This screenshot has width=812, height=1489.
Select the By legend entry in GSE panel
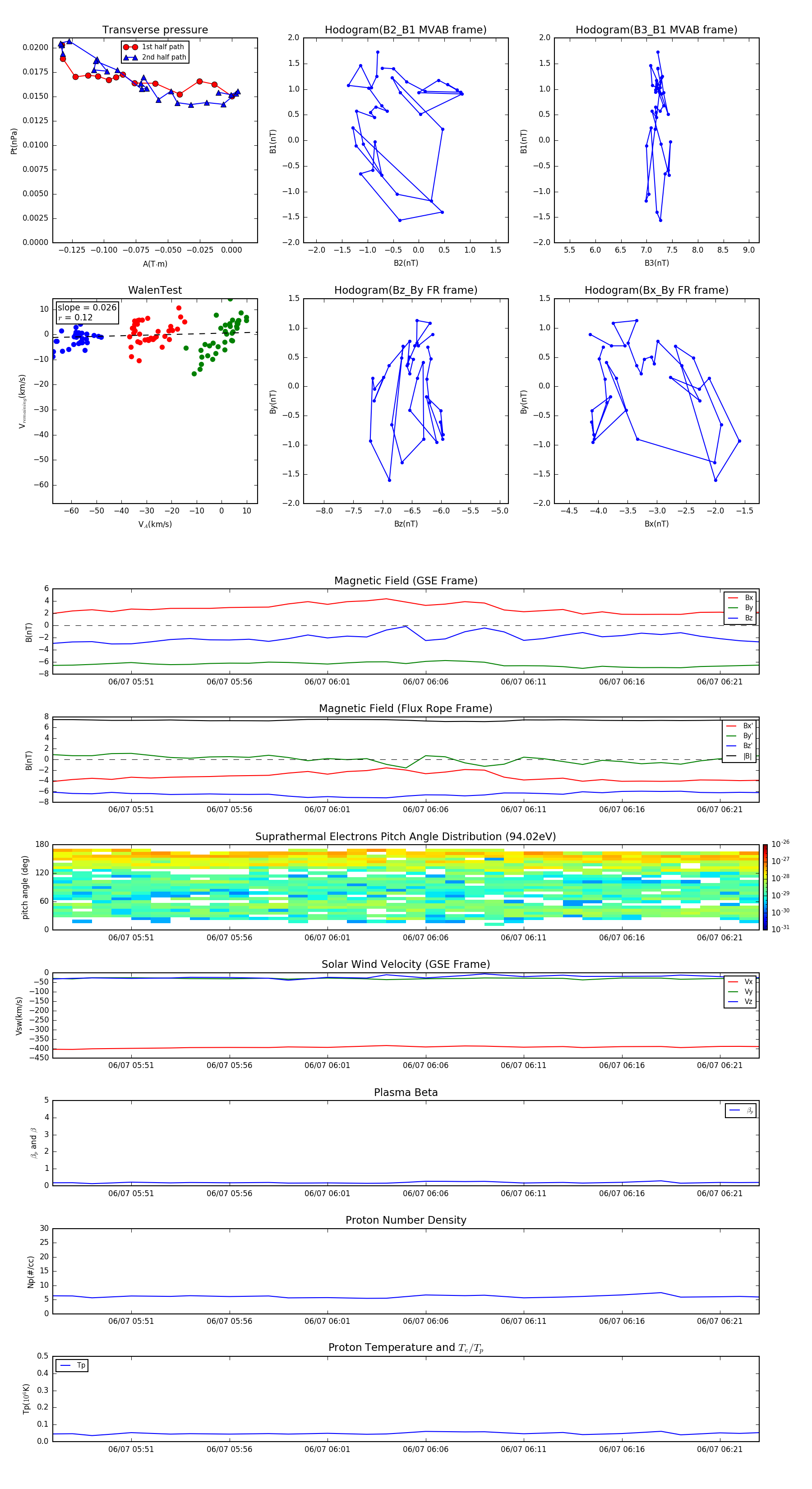click(x=740, y=607)
